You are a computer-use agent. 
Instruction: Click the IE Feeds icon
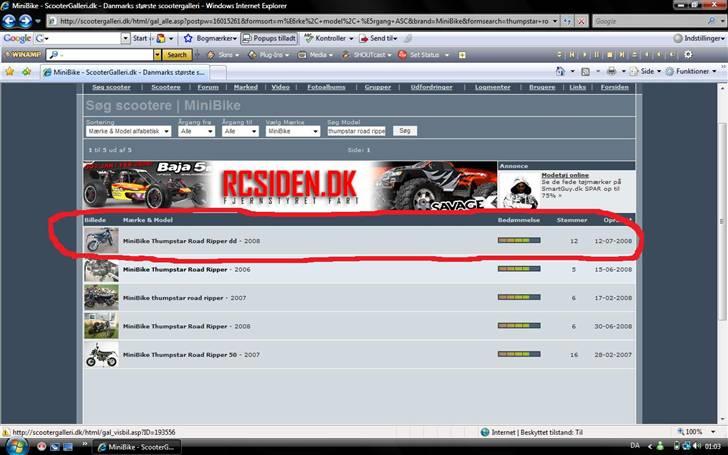pyautogui.click(x=585, y=72)
